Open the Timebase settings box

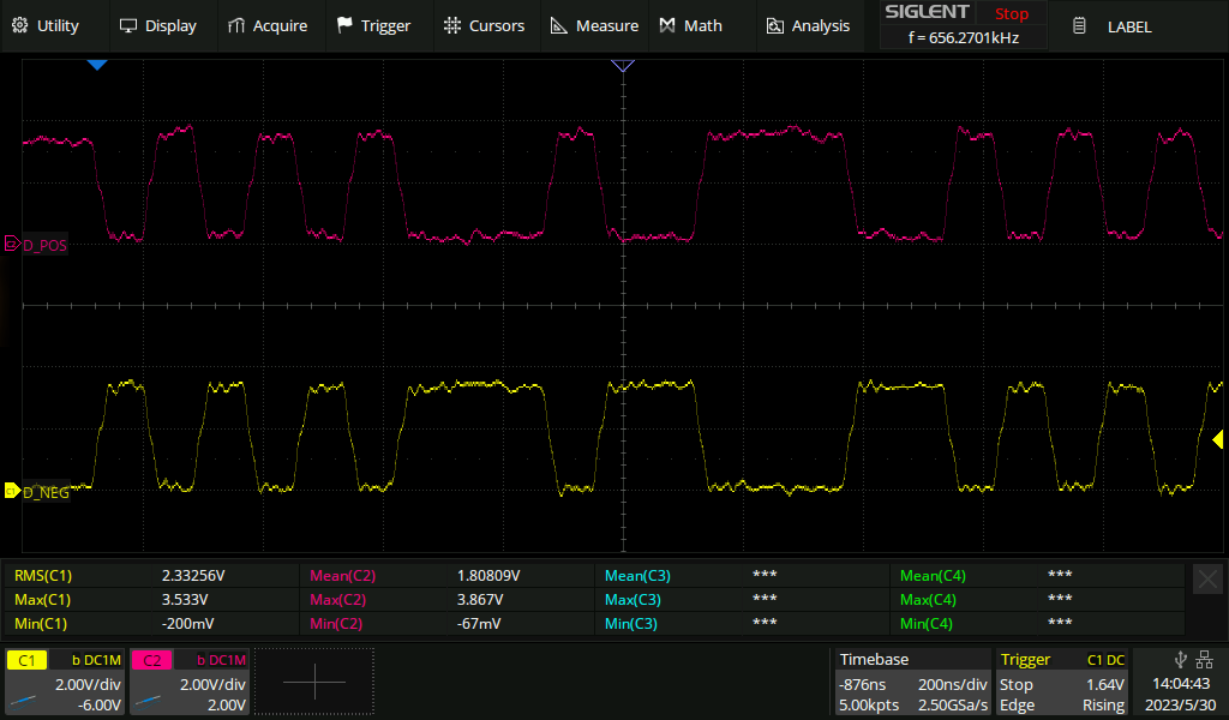911,682
